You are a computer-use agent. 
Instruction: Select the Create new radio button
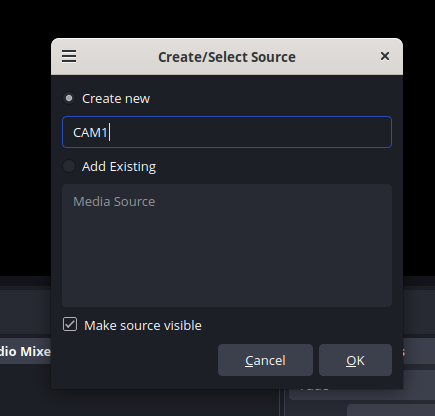tap(69, 98)
